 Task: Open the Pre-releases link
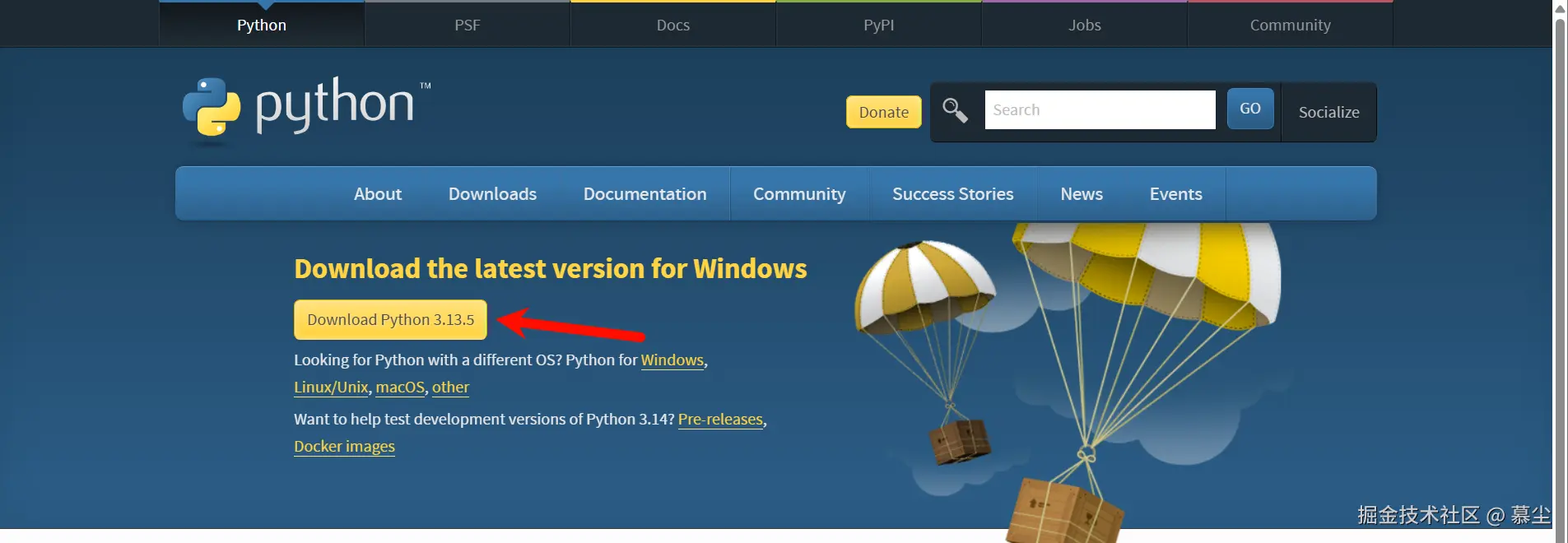(720, 420)
